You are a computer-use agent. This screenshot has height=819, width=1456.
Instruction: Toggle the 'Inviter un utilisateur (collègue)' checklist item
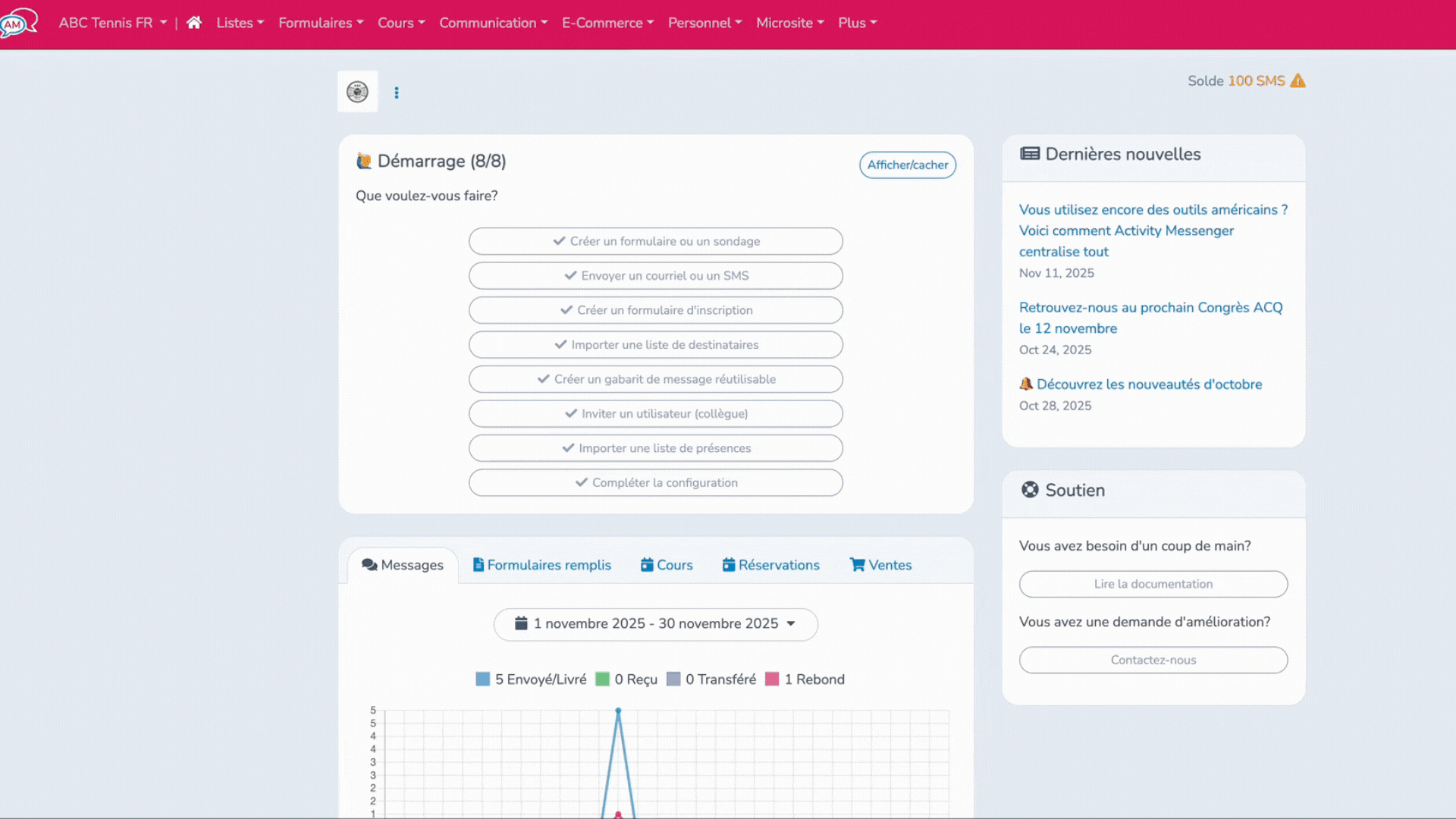(x=655, y=413)
